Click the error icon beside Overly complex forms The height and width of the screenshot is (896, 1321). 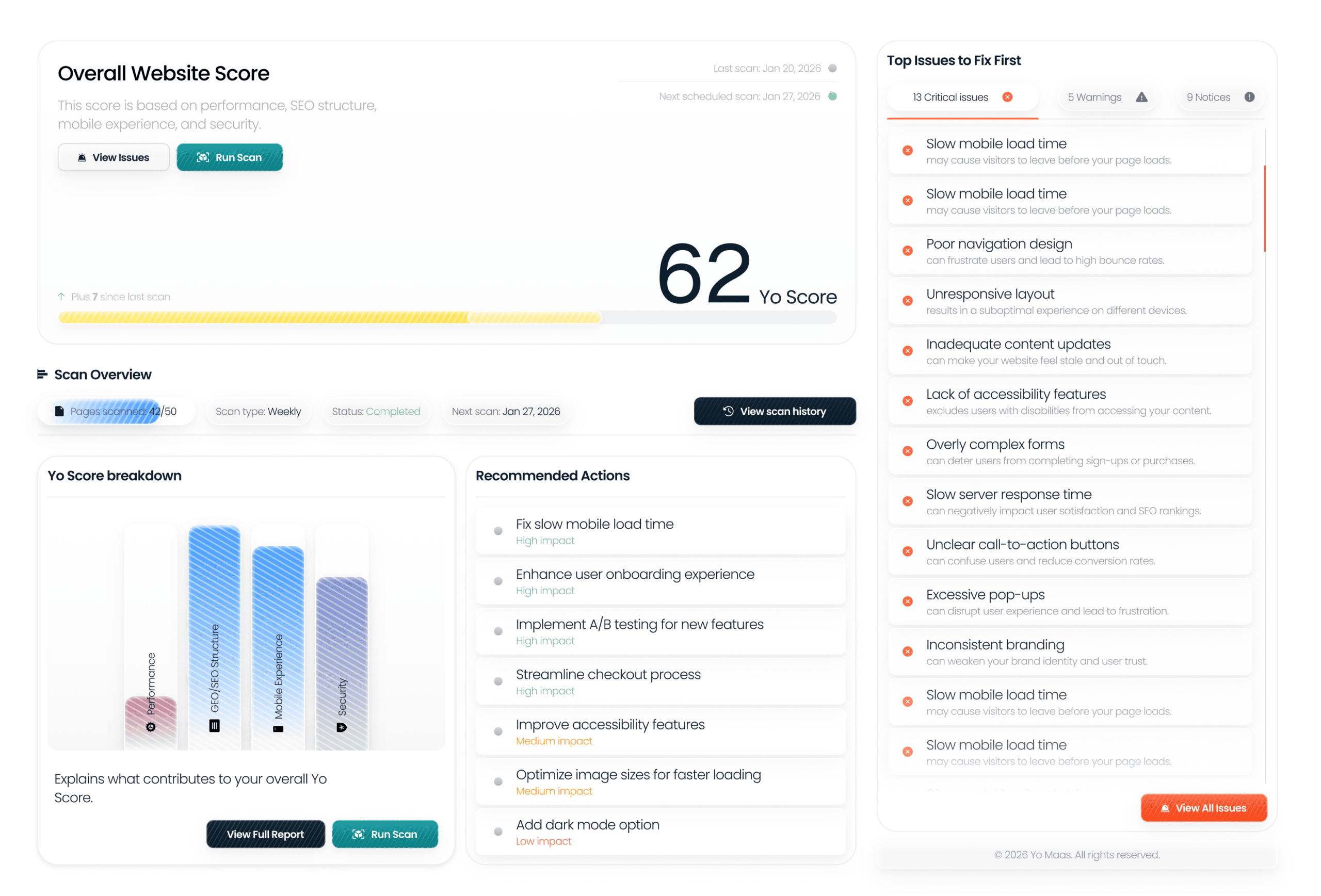point(908,450)
